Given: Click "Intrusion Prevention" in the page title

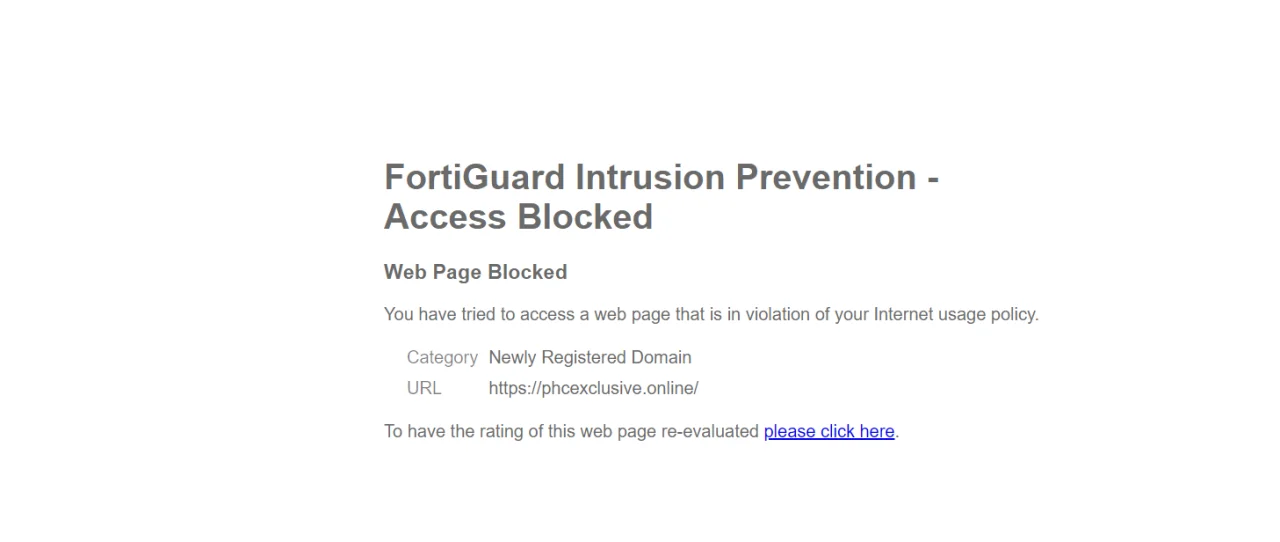Looking at the screenshot, I should coord(745,177).
